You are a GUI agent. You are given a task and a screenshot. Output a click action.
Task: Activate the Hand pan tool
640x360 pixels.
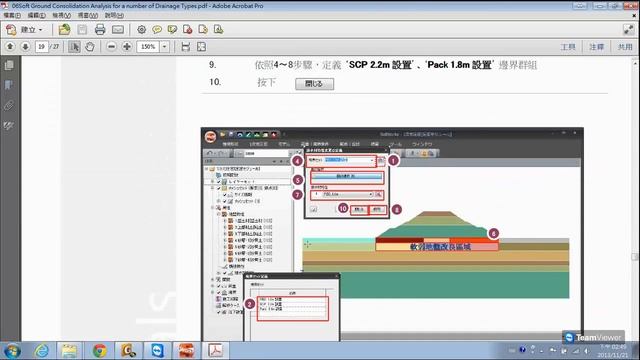coord(89,47)
